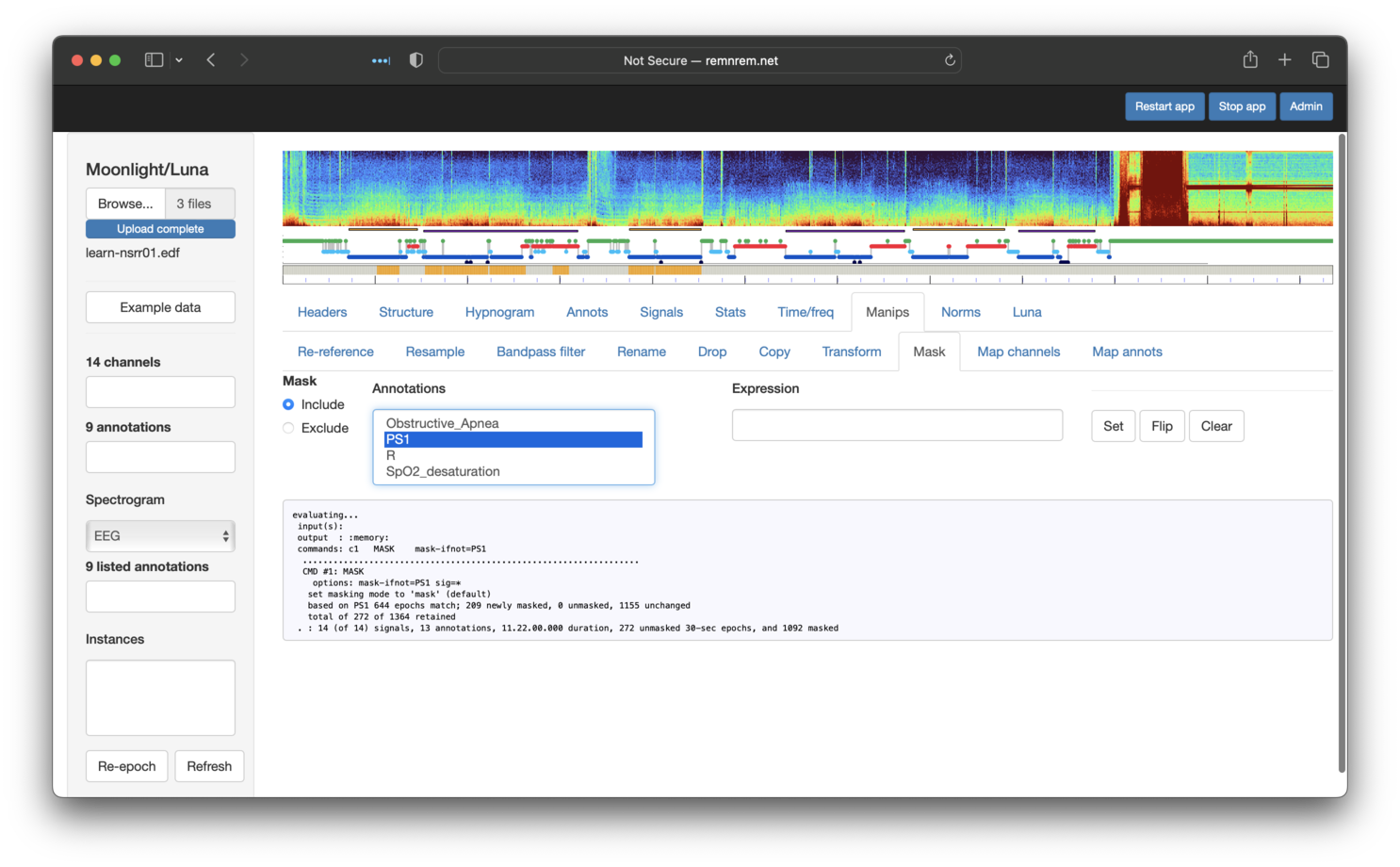Open the Share icon in Safari toolbar
The image size is (1400, 867).
coord(1250,60)
